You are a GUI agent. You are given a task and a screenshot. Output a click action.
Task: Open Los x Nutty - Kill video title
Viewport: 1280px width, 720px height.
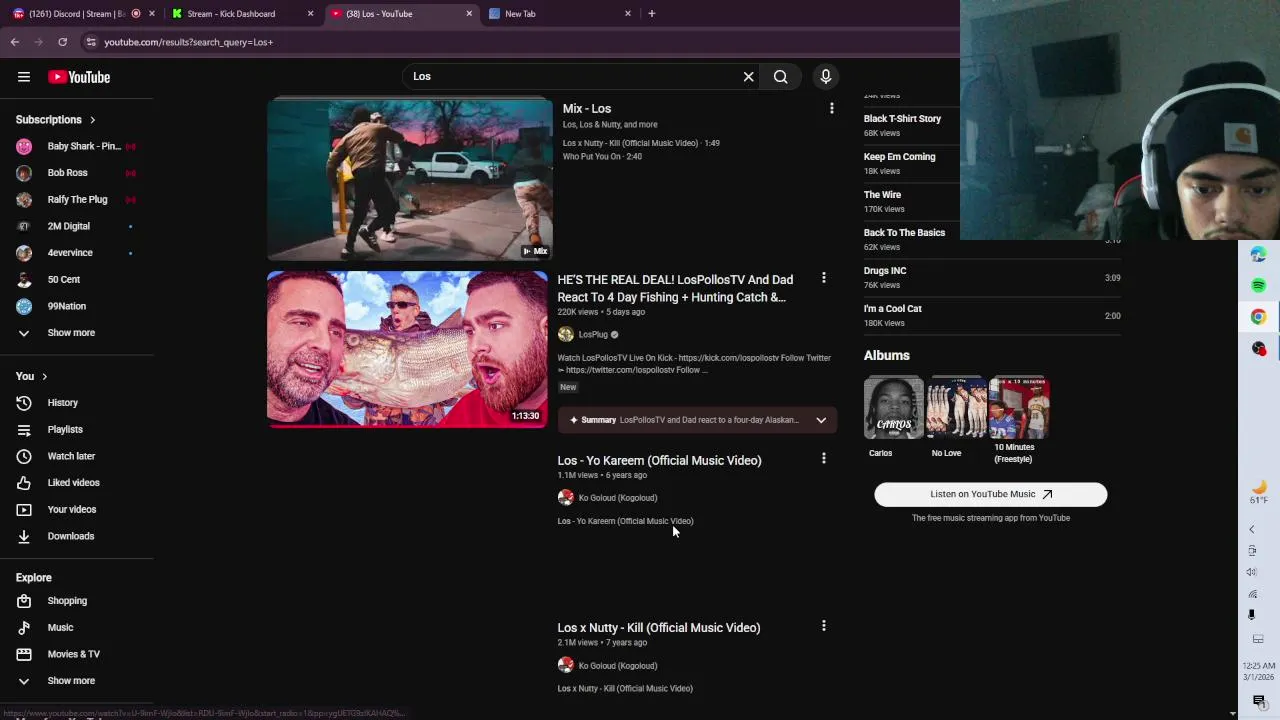[659, 628]
